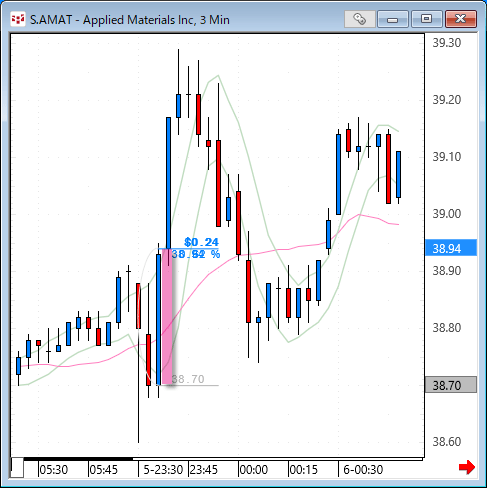Click the 39.10 price axis label
This screenshot has width=487, height=488.
[x=447, y=157]
